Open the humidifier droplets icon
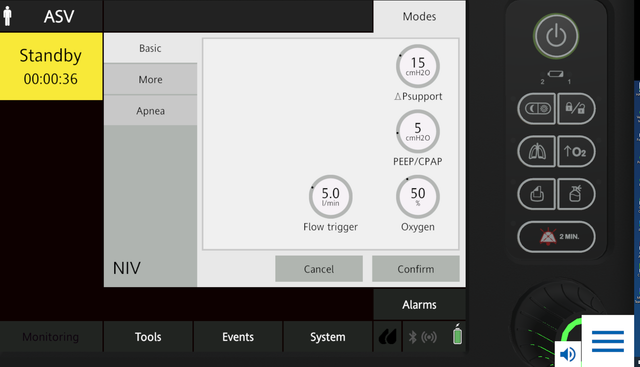This screenshot has width=640, height=367. [387, 337]
